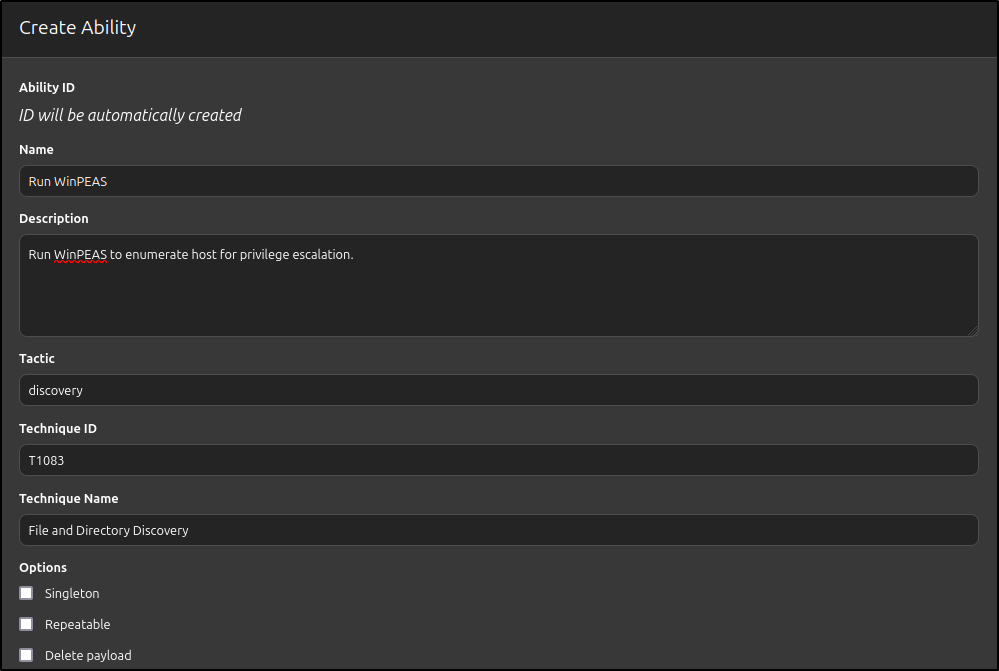This screenshot has width=999, height=671.
Task: Click the Technique ID field with T1083
Action: 499,460
